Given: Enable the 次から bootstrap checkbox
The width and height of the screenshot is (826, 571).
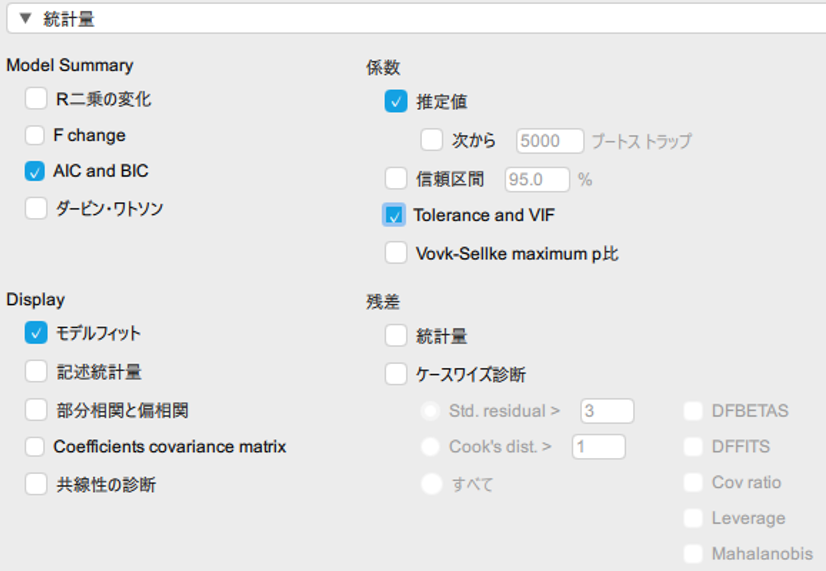Looking at the screenshot, I should tap(432, 141).
